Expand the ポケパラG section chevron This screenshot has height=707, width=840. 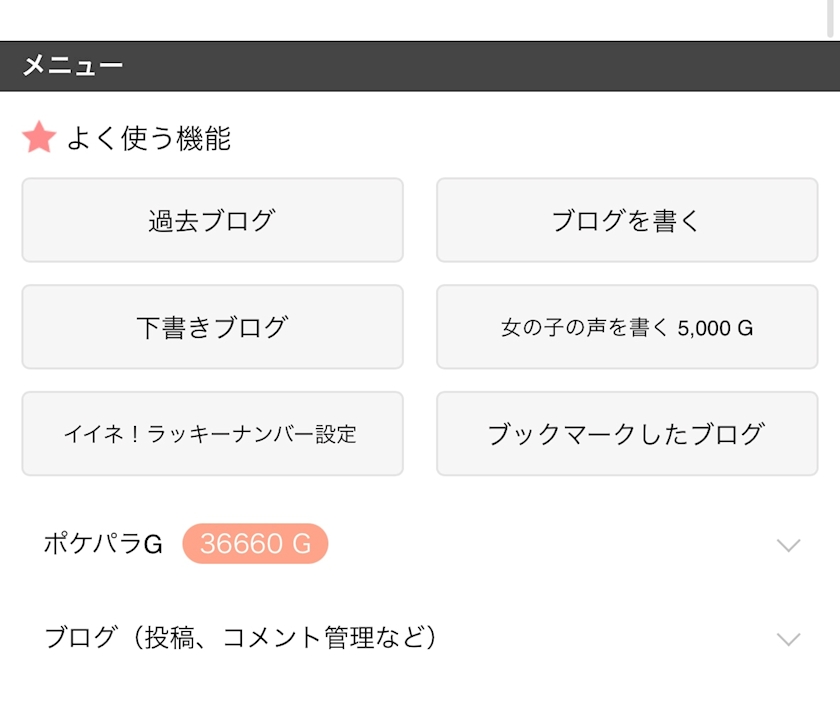click(x=788, y=545)
